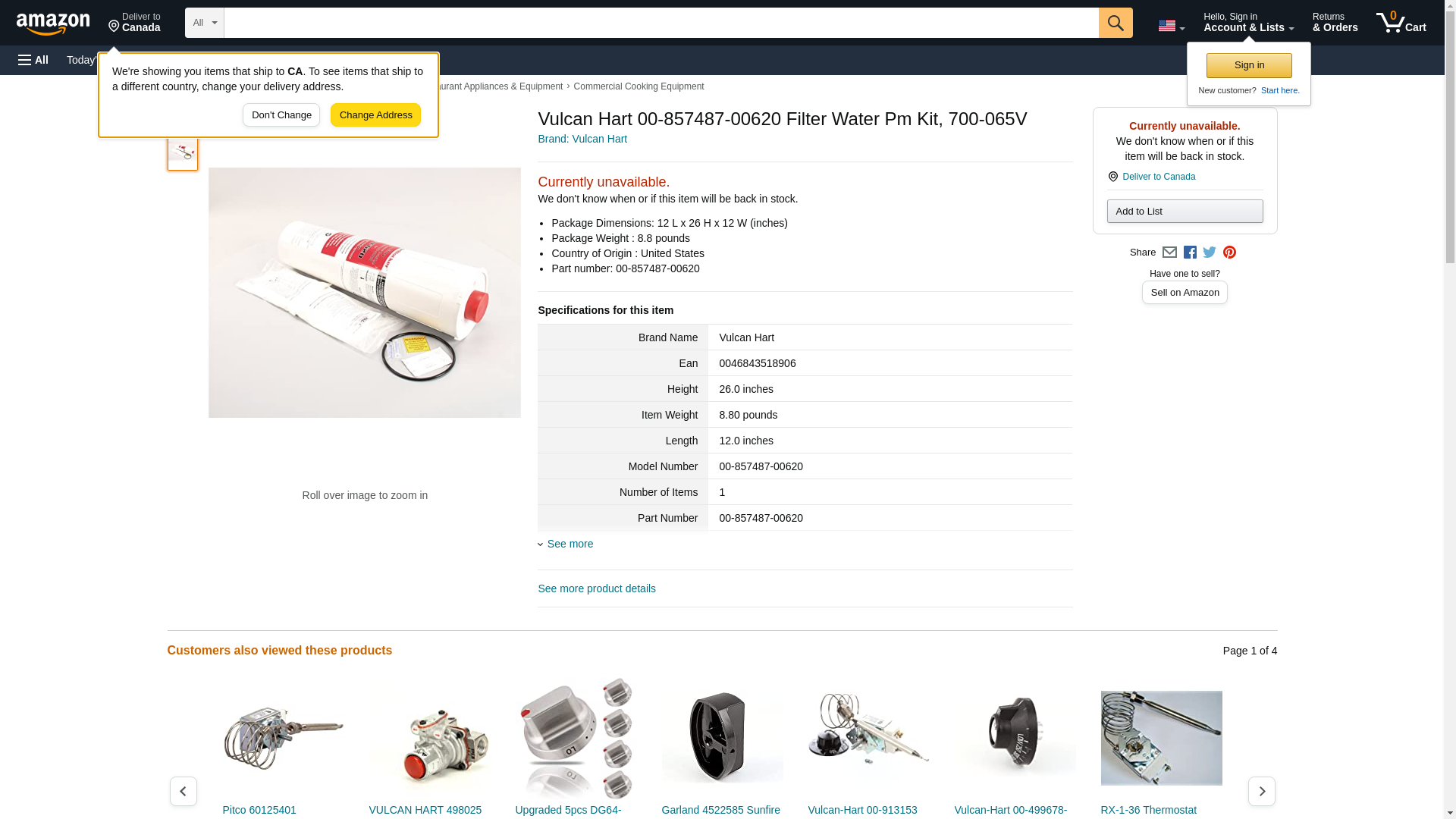Go to previous carousel page arrow

184,791
